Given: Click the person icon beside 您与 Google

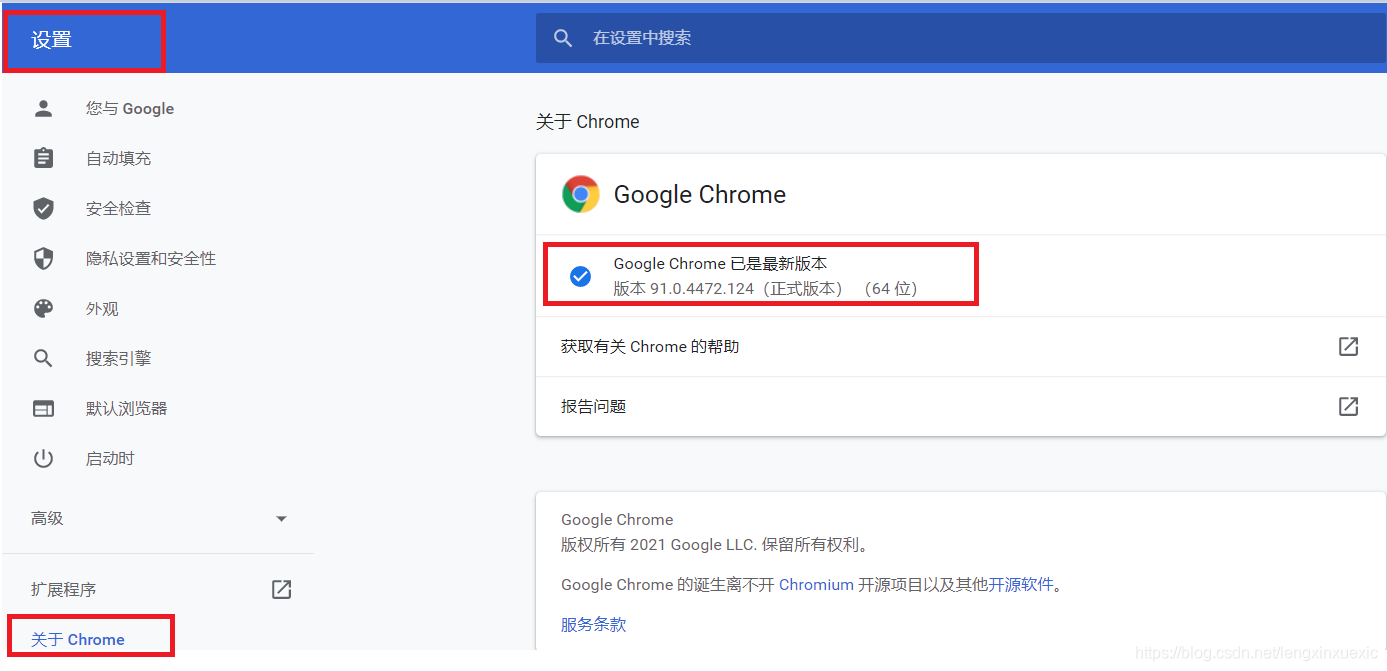Looking at the screenshot, I should [x=43, y=108].
